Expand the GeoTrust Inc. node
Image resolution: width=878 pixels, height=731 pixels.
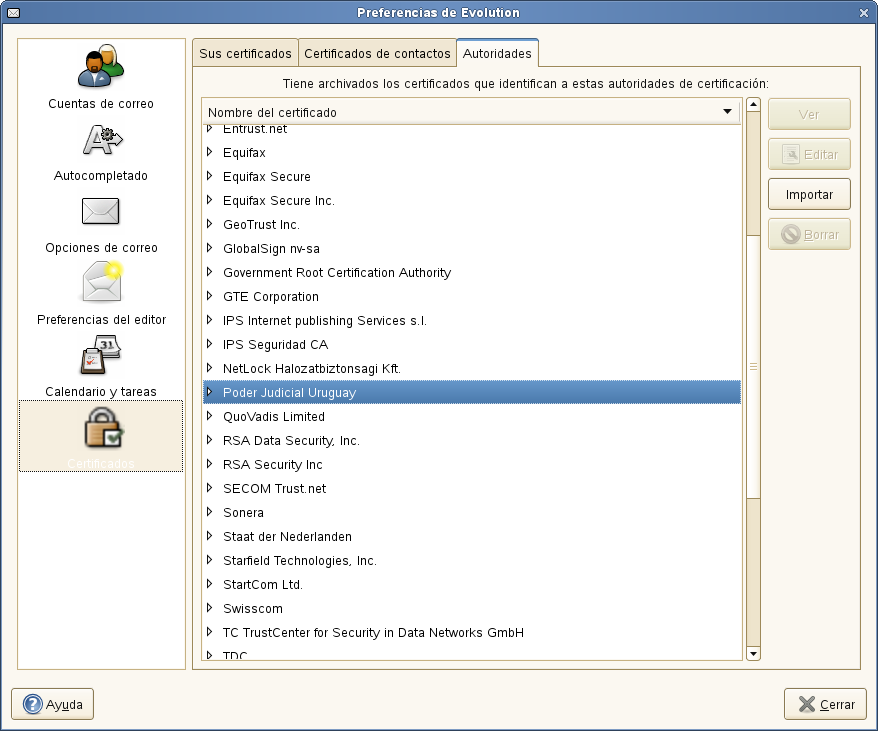click(x=209, y=224)
